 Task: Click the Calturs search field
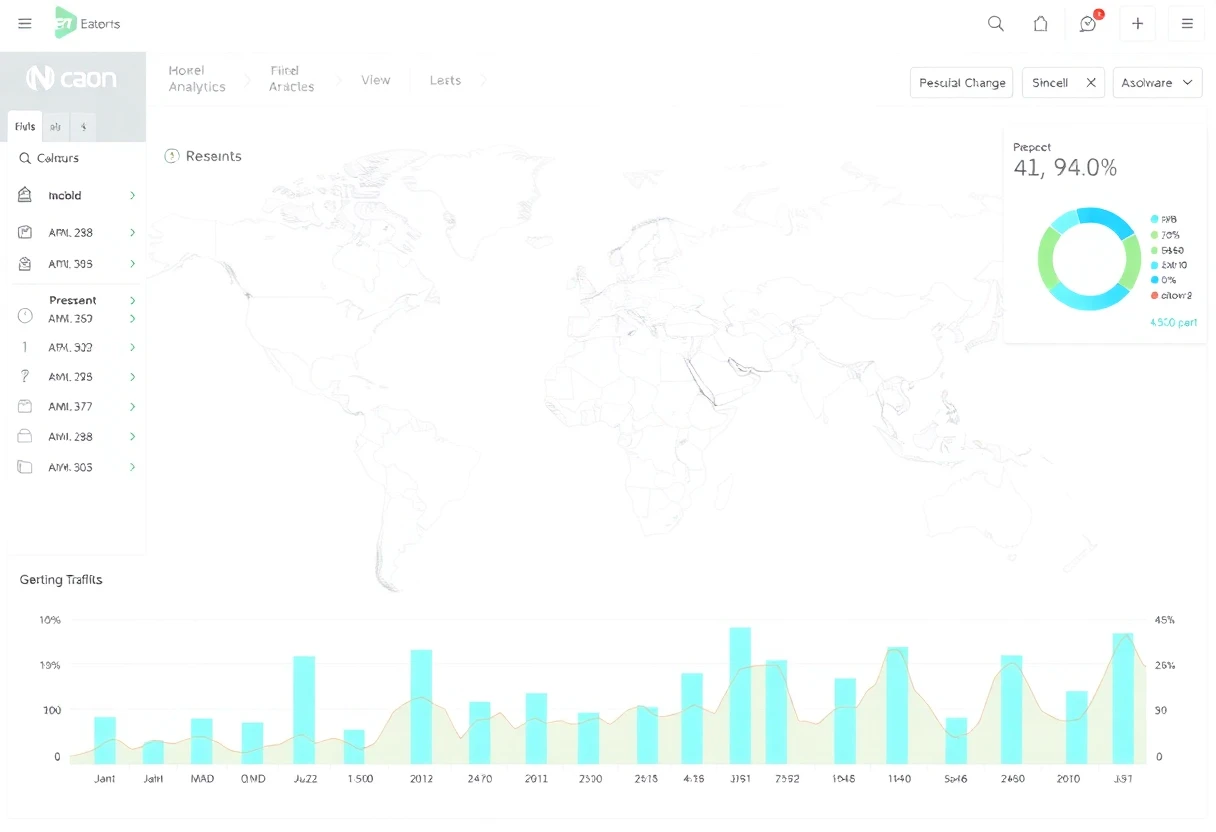[x=77, y=158]
